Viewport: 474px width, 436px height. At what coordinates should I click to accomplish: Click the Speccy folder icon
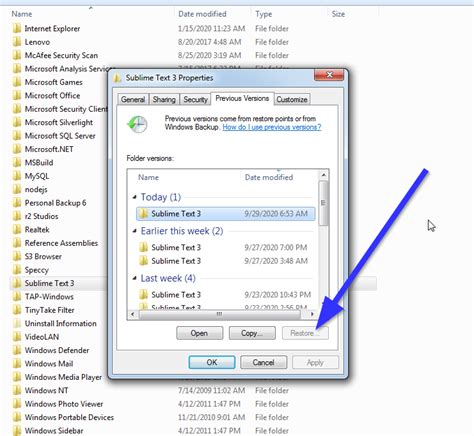tap(17, 270)
